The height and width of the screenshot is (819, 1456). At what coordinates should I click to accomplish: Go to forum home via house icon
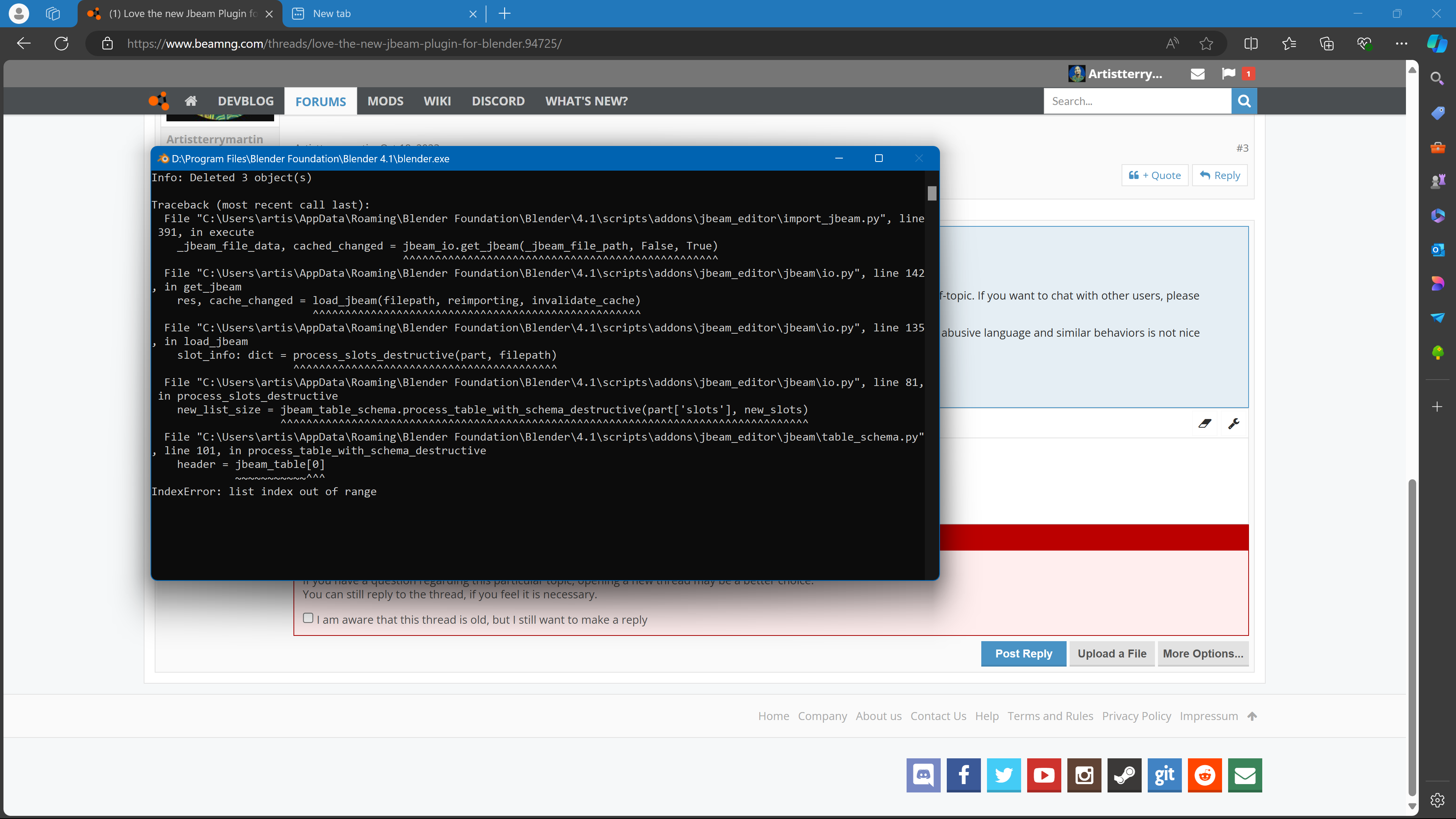pos(191,101)
